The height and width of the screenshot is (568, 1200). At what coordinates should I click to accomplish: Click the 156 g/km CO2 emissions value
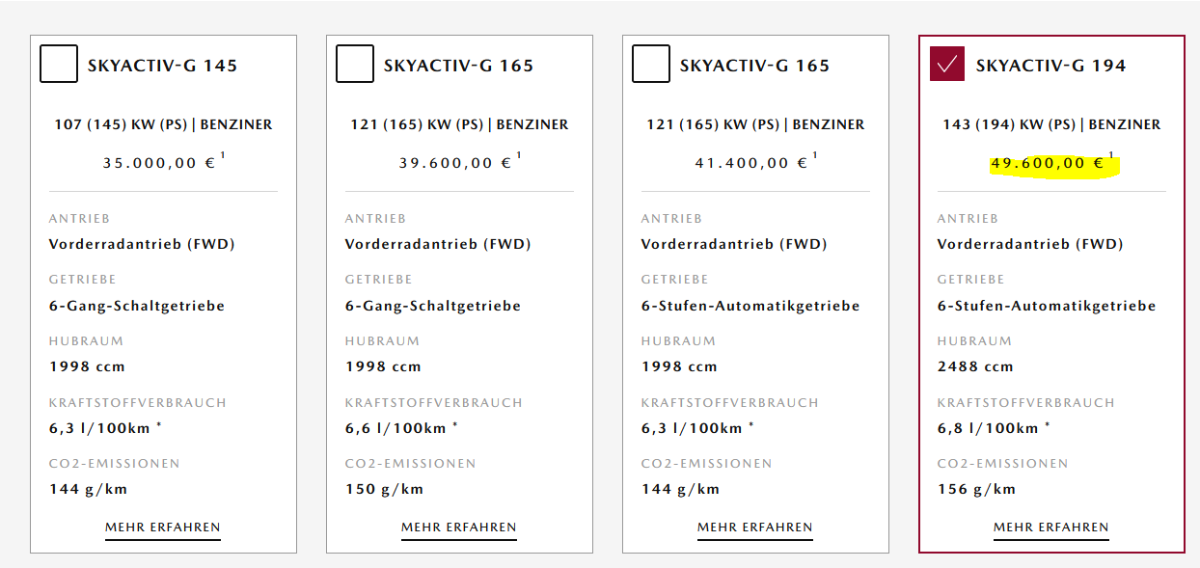click(976, 489)
